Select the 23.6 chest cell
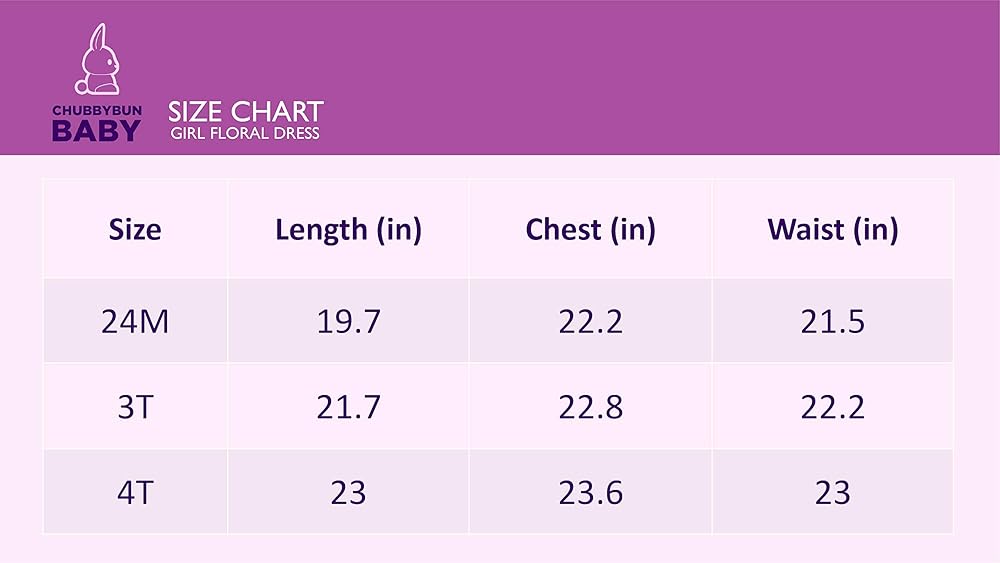 [x=590, y=492]
